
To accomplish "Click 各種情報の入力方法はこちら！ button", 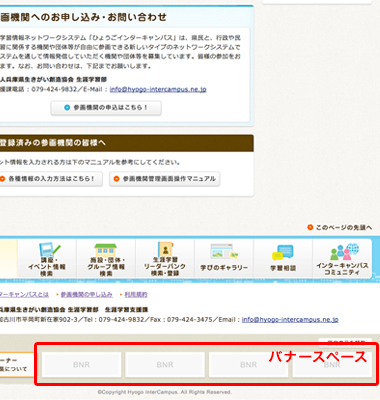I will click(50, 179).
